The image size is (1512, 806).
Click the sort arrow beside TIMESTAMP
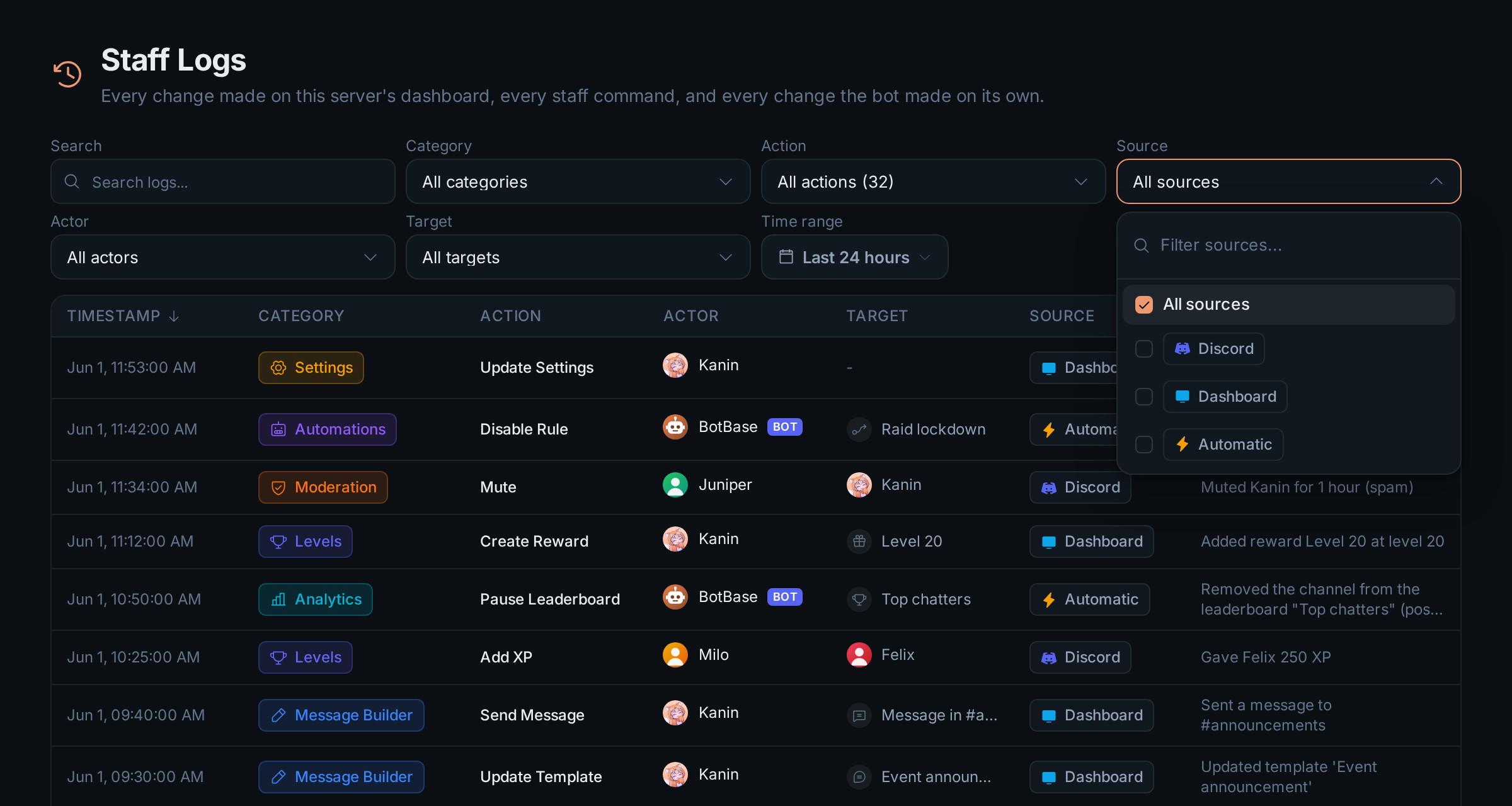[x=174, y=316]
